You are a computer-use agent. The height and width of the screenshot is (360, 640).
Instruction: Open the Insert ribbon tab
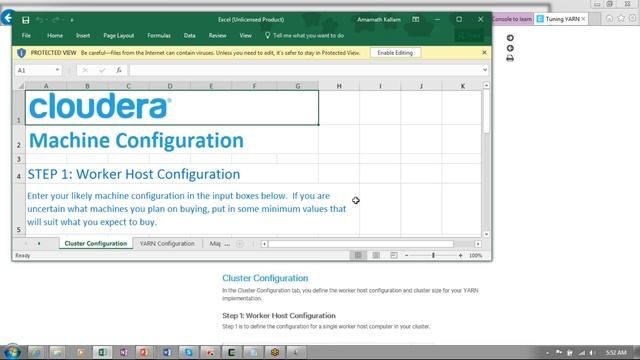tap(83, 36)
